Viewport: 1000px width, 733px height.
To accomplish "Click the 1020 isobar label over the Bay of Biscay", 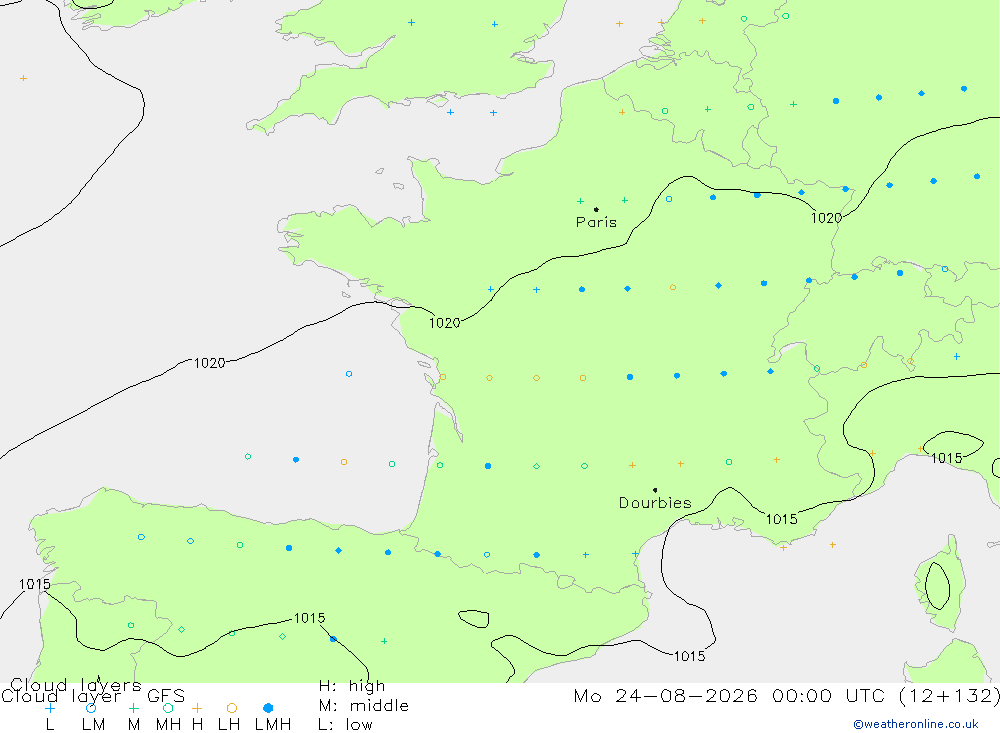I will (210, 363).
